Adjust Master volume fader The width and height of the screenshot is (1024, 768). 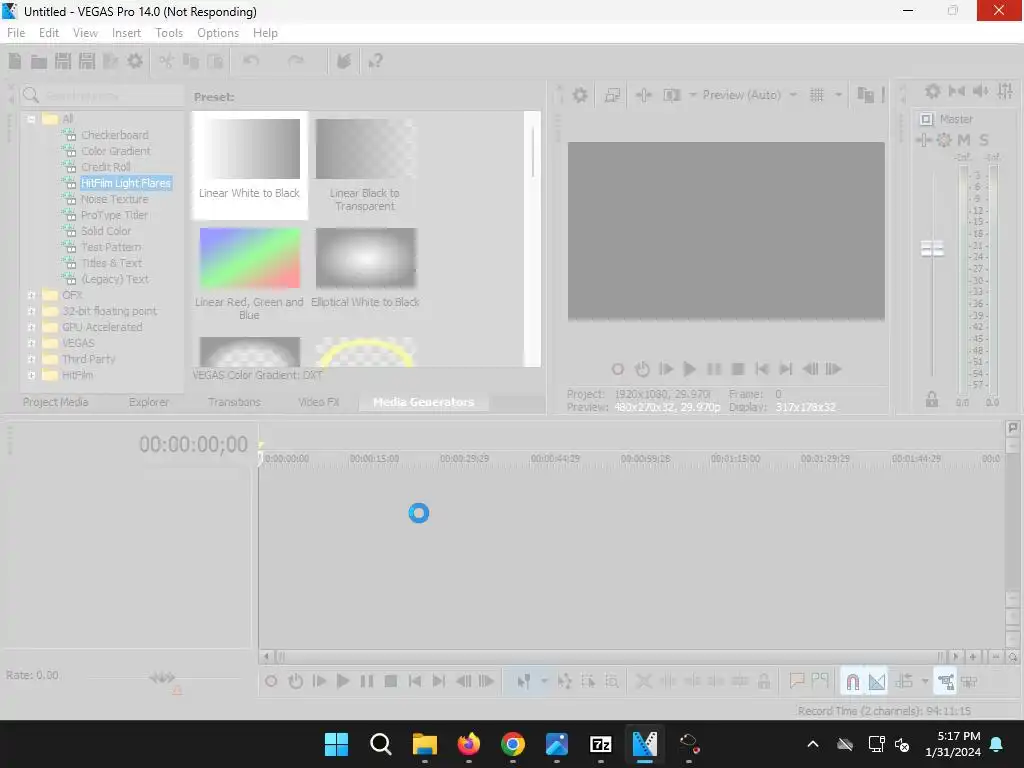click(x=932, y=248)
